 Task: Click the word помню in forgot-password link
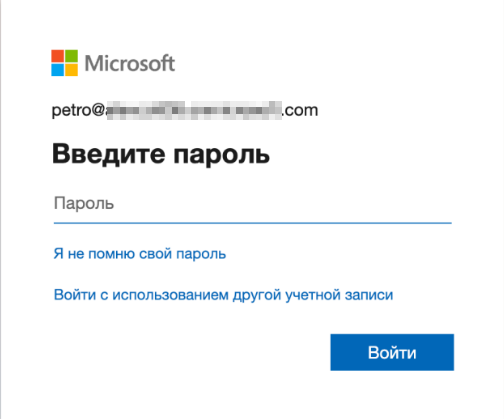(x=111, y=254)
